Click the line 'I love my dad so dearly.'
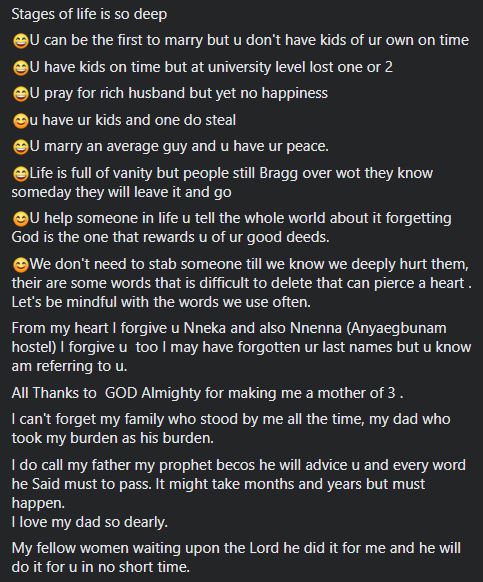The height and width of the screenshot is (582, 483). click(x=89, y=522)
